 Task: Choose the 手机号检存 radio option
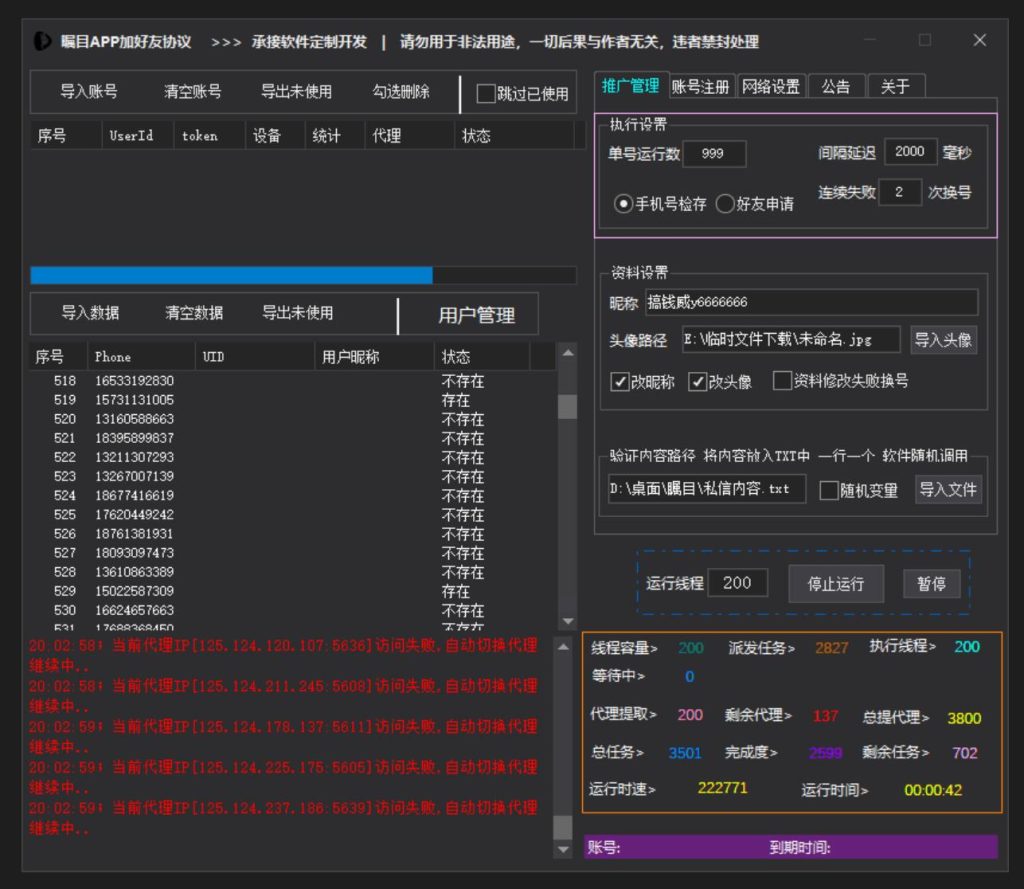(x=624, y=204)
